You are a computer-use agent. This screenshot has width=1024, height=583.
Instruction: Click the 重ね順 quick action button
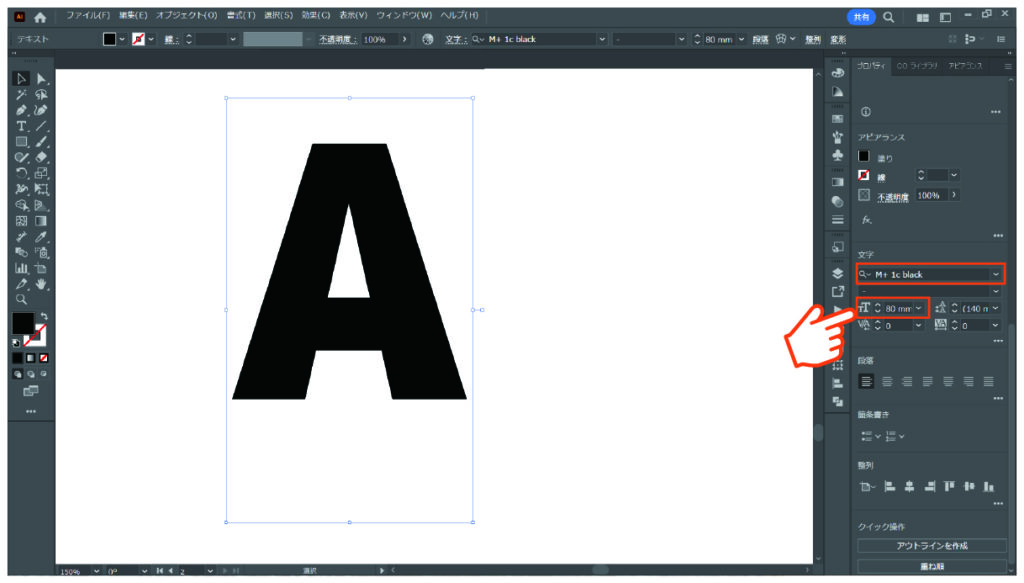coord(932,566)
